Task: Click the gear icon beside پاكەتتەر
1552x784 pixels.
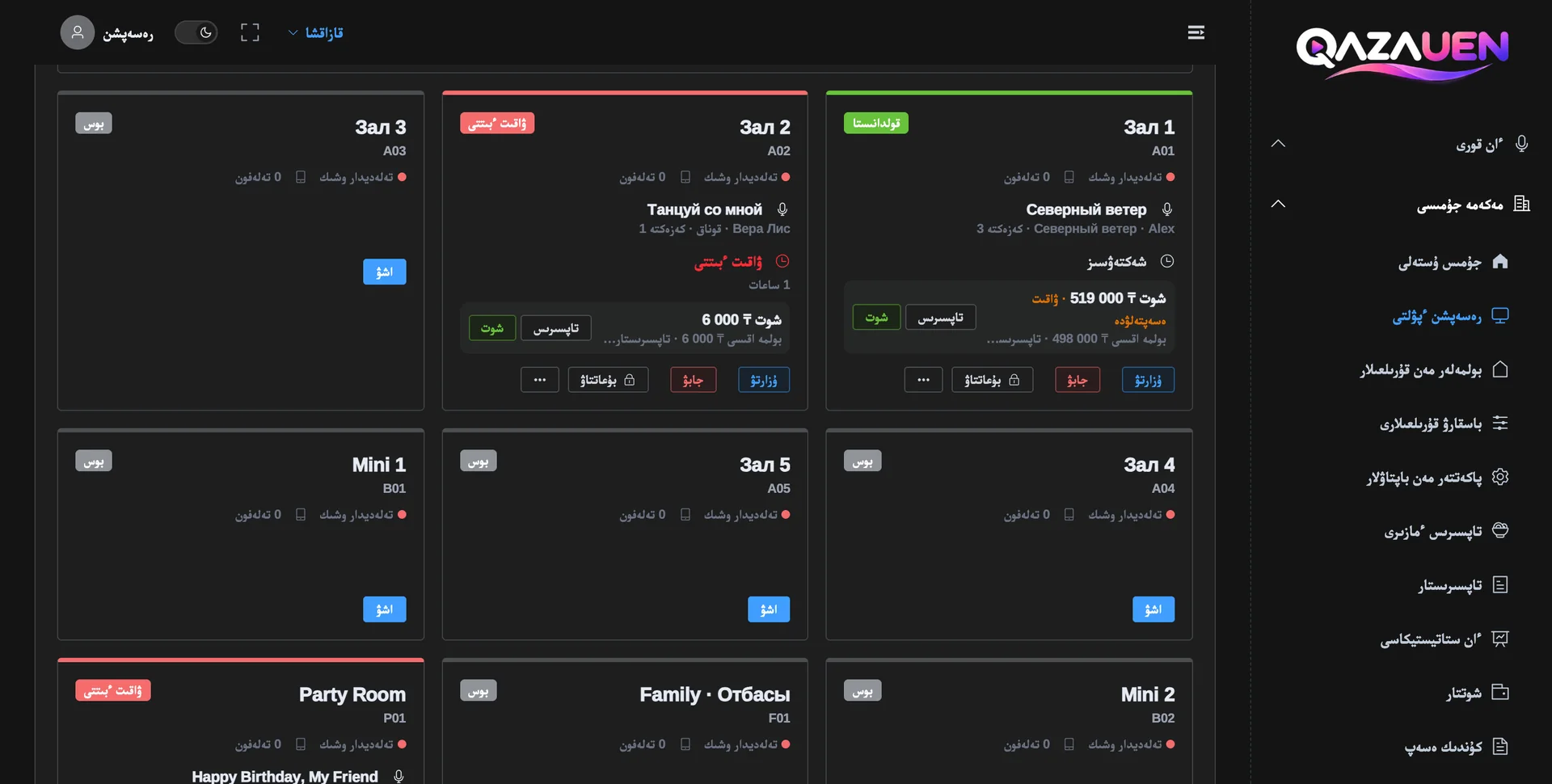Action: (1500, 477)
